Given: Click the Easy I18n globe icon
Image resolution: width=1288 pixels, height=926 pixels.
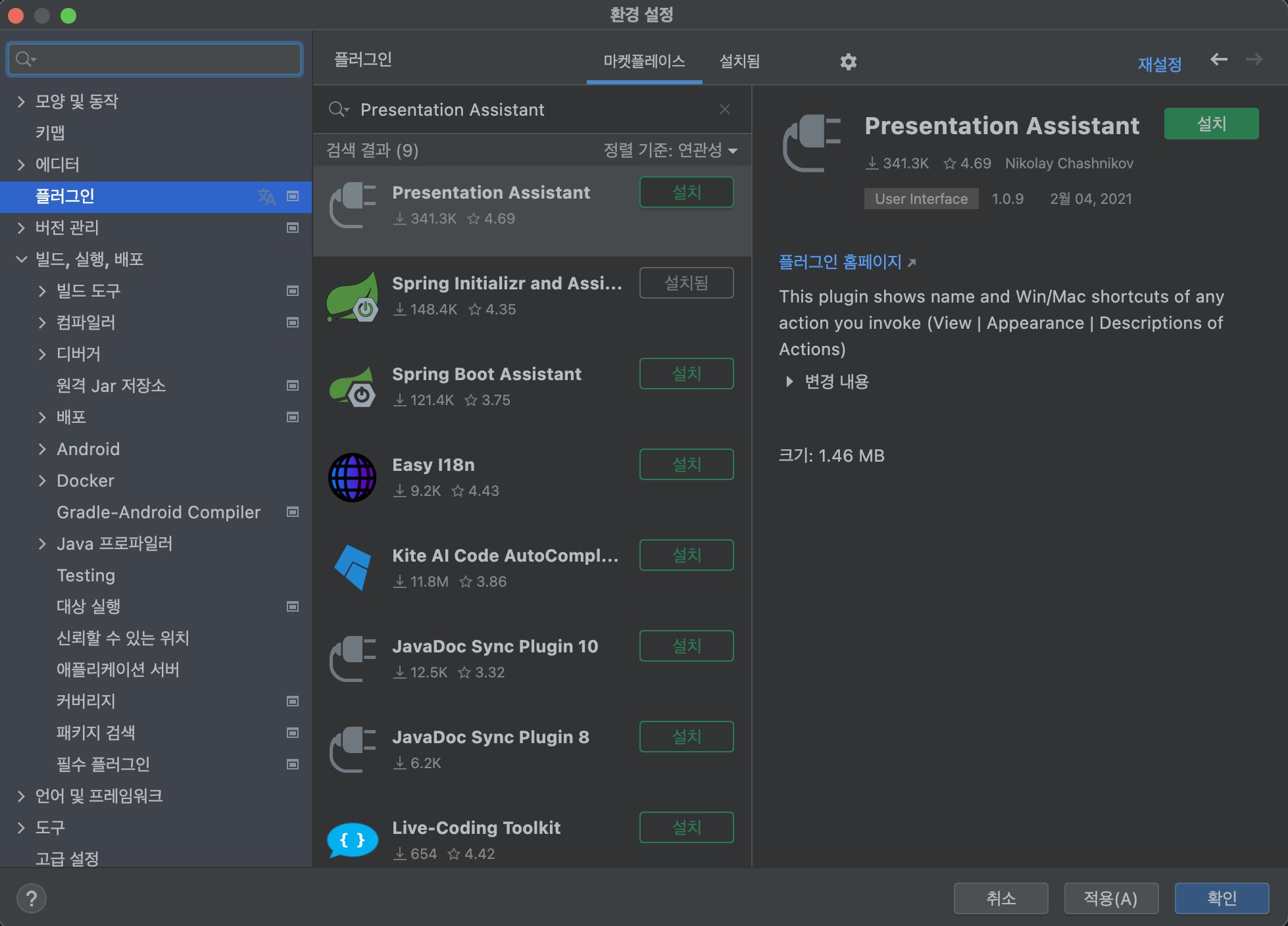Looking at the screenshot, I should tap(352, 477).
